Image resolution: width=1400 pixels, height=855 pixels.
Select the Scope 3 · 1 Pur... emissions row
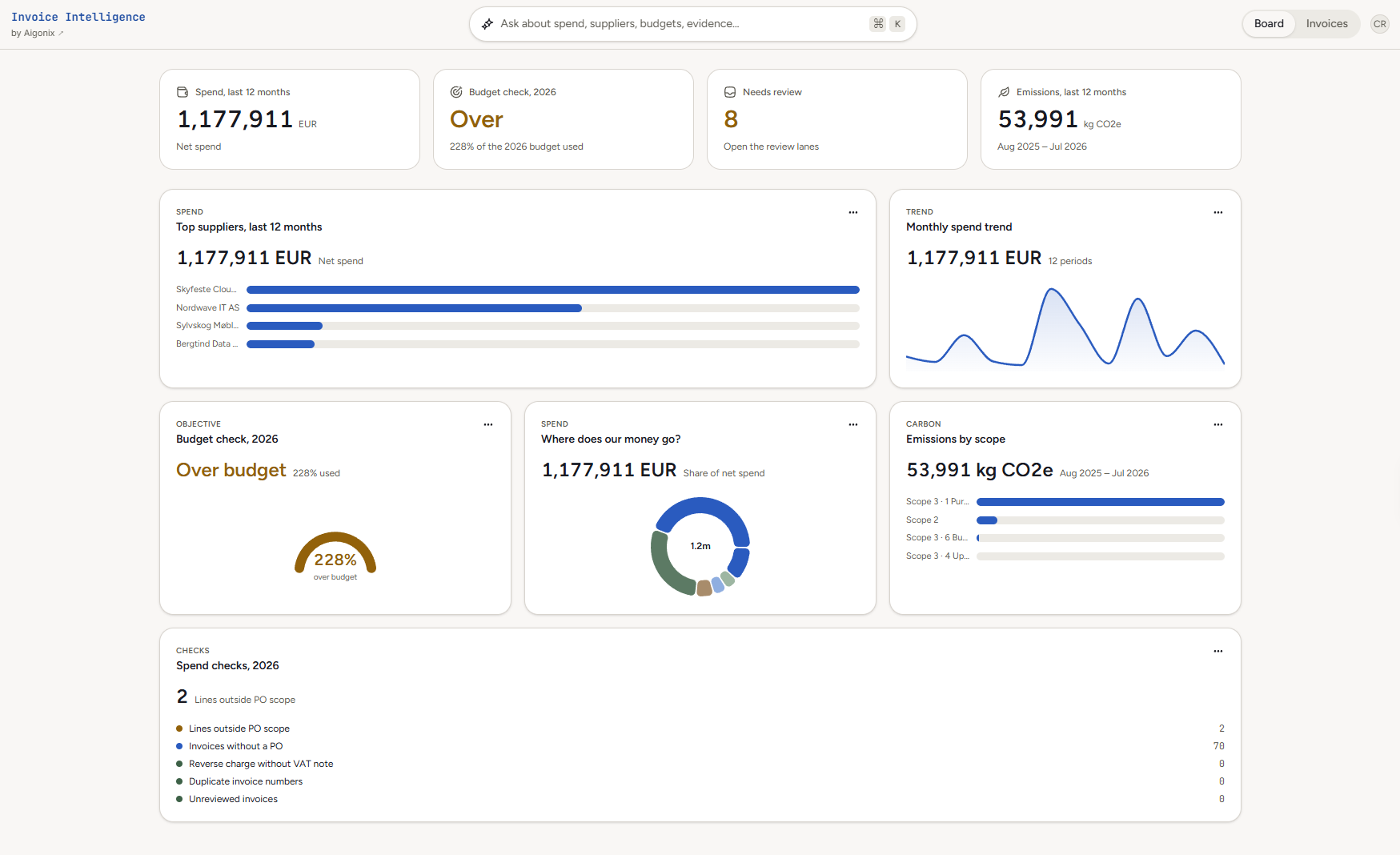[x=1065, y=502]
